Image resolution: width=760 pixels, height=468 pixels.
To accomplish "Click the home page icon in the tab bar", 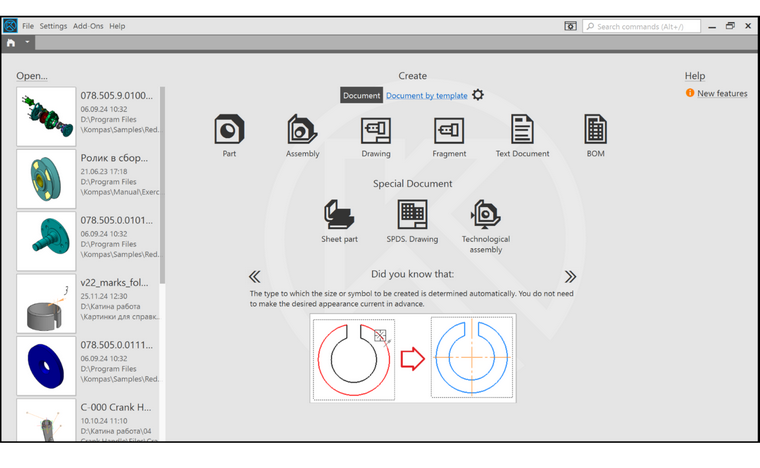I will 11,43.
